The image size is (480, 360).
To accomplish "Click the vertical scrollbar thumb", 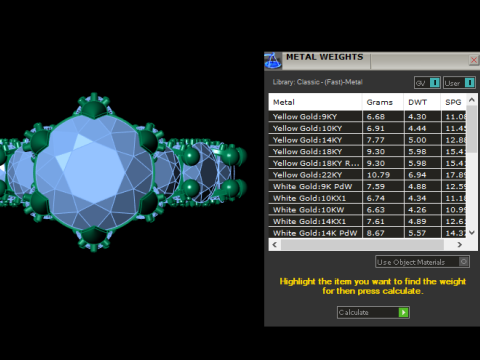I will pyautogui.click(x=471, y=129).
